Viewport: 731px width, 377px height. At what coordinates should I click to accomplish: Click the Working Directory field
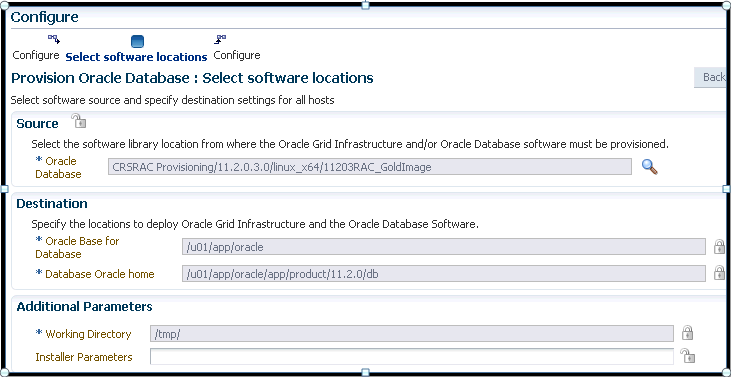412,334
